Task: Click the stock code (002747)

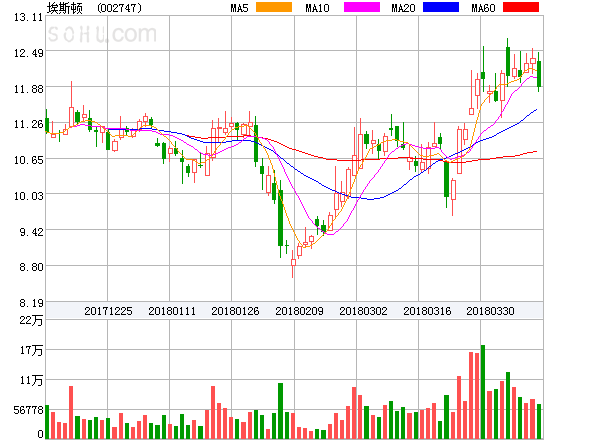Action: (119, 8)
